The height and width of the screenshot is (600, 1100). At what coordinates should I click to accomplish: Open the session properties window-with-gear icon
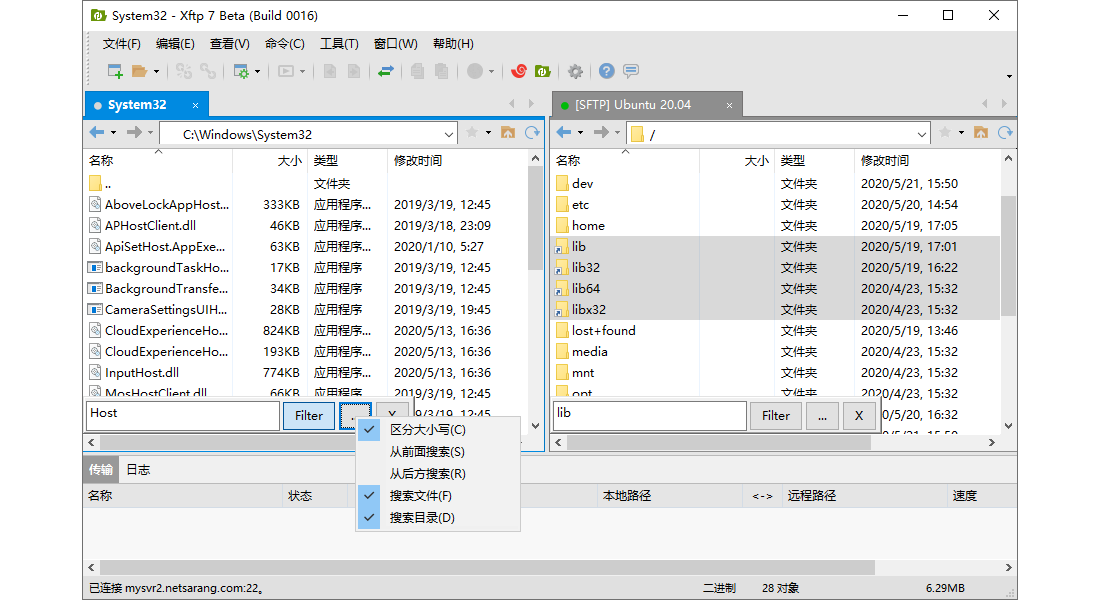coord(241,72)
